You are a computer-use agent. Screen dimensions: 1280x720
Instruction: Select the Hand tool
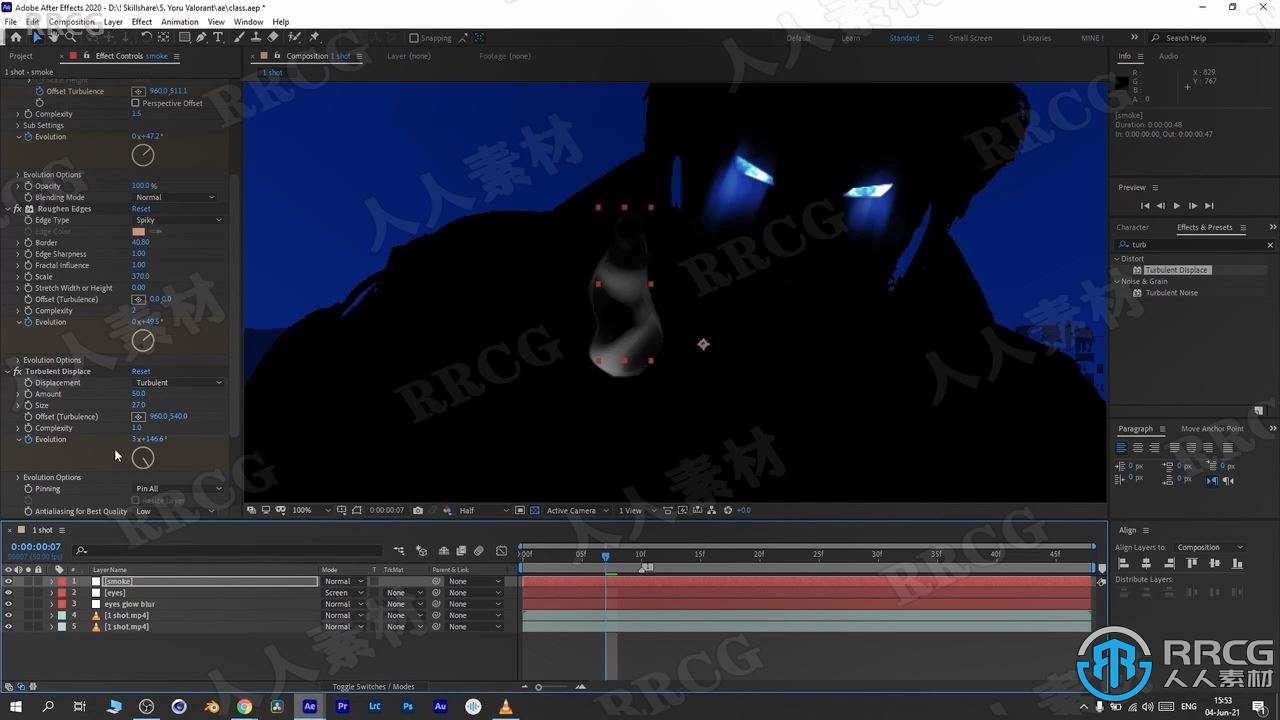54,37
